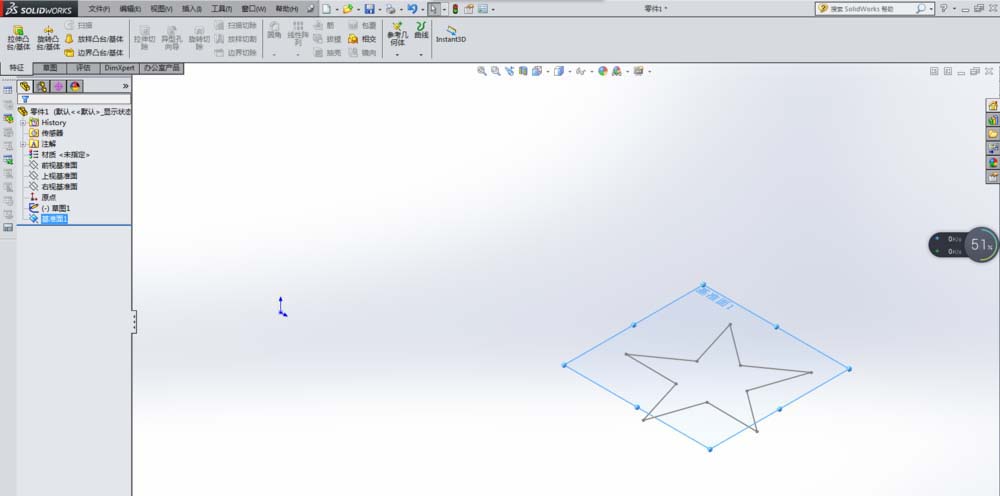This screenshot has height=496, width=1000.
Task: Expand the 注解 annotations tree node
Action: pos(24,144)
